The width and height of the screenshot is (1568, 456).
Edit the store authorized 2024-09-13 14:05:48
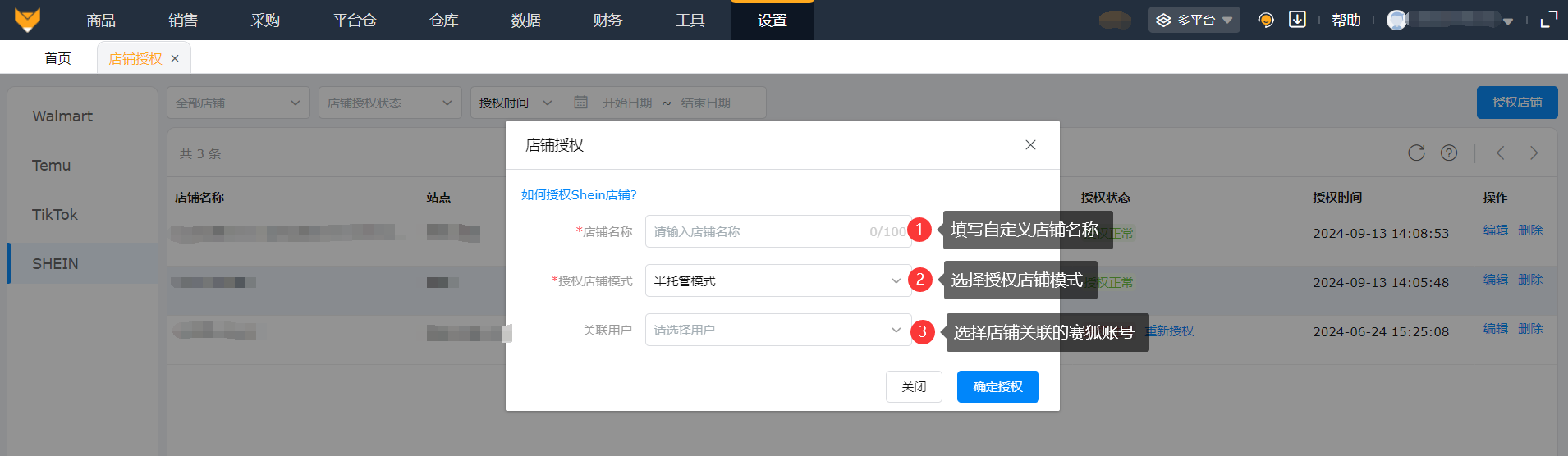tap(1496, 280)
